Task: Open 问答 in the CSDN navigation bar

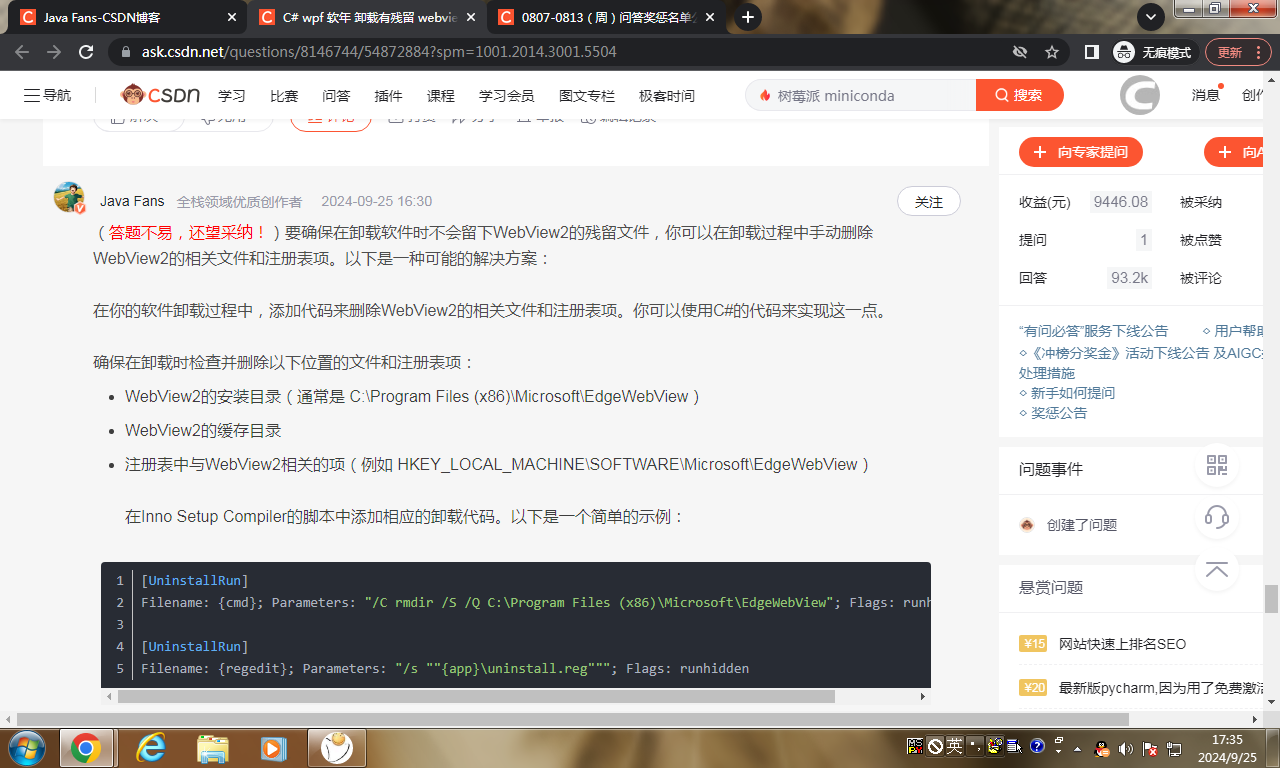Action: coord(336,95)
